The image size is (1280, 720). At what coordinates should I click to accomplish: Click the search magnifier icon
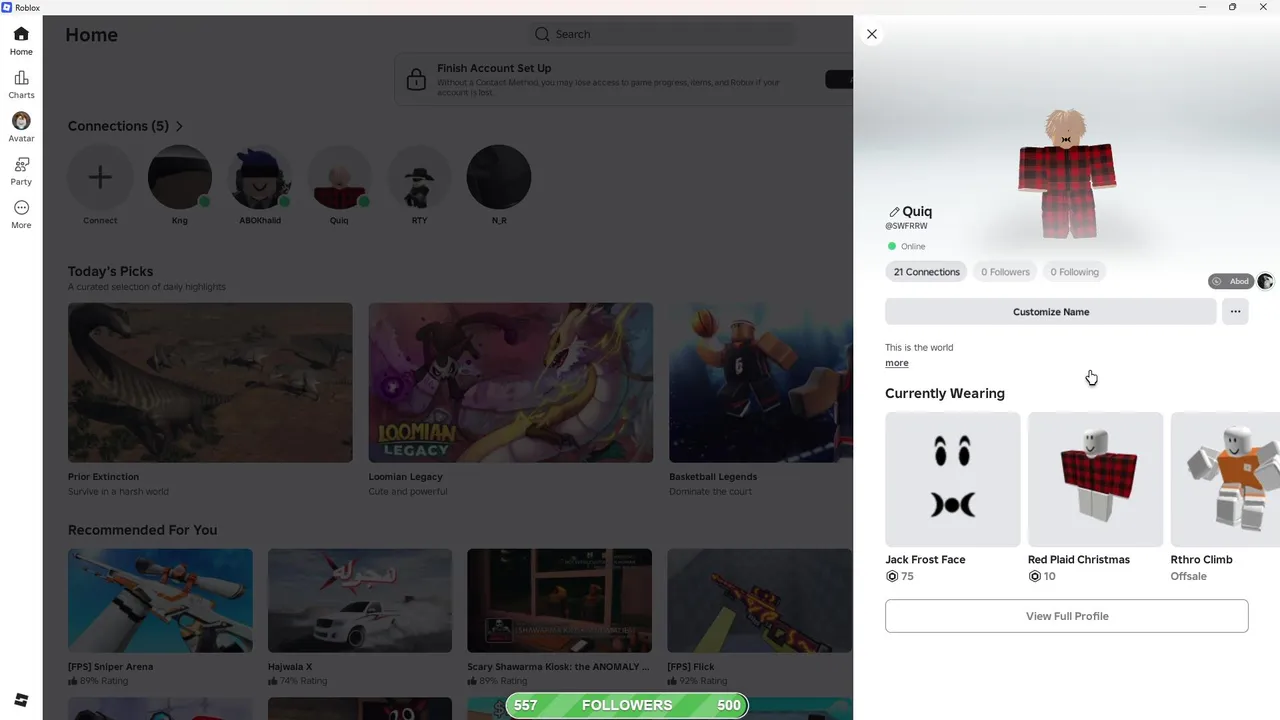pos(542,34)
